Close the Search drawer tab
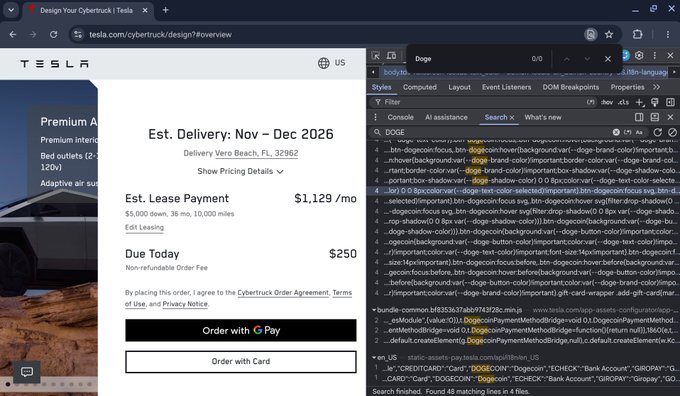 (512, 118)
